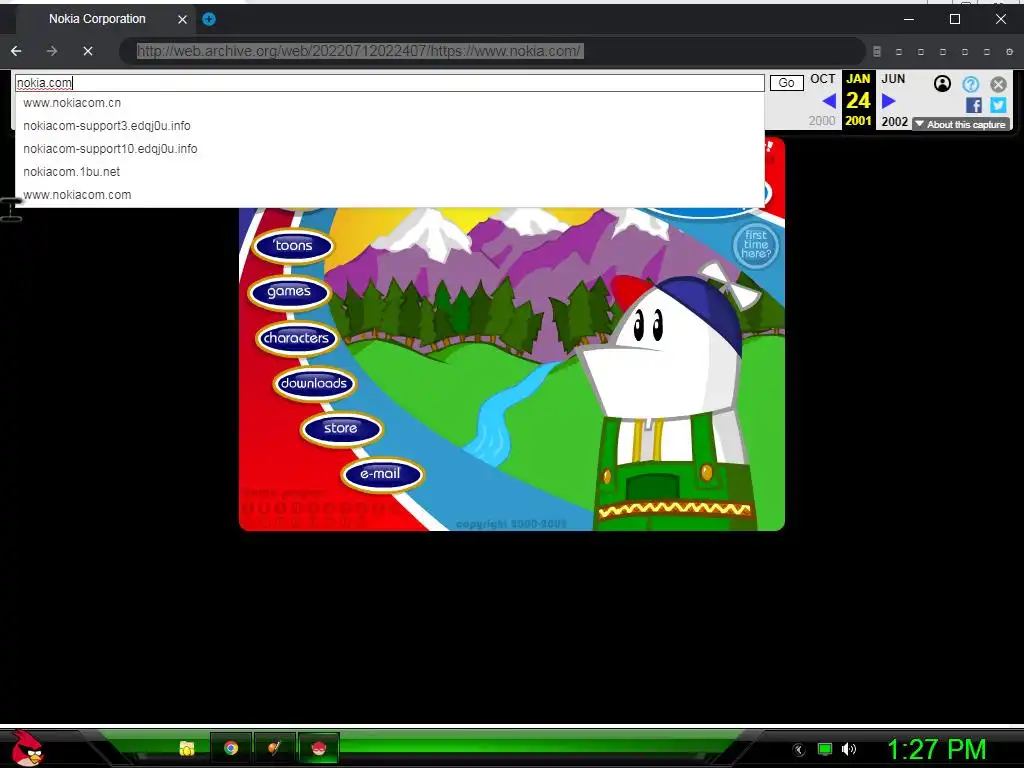Screen dimensions: 1024x768
Task: Jump to the JUN 2002 capture
Action: (x=894, y=99)
